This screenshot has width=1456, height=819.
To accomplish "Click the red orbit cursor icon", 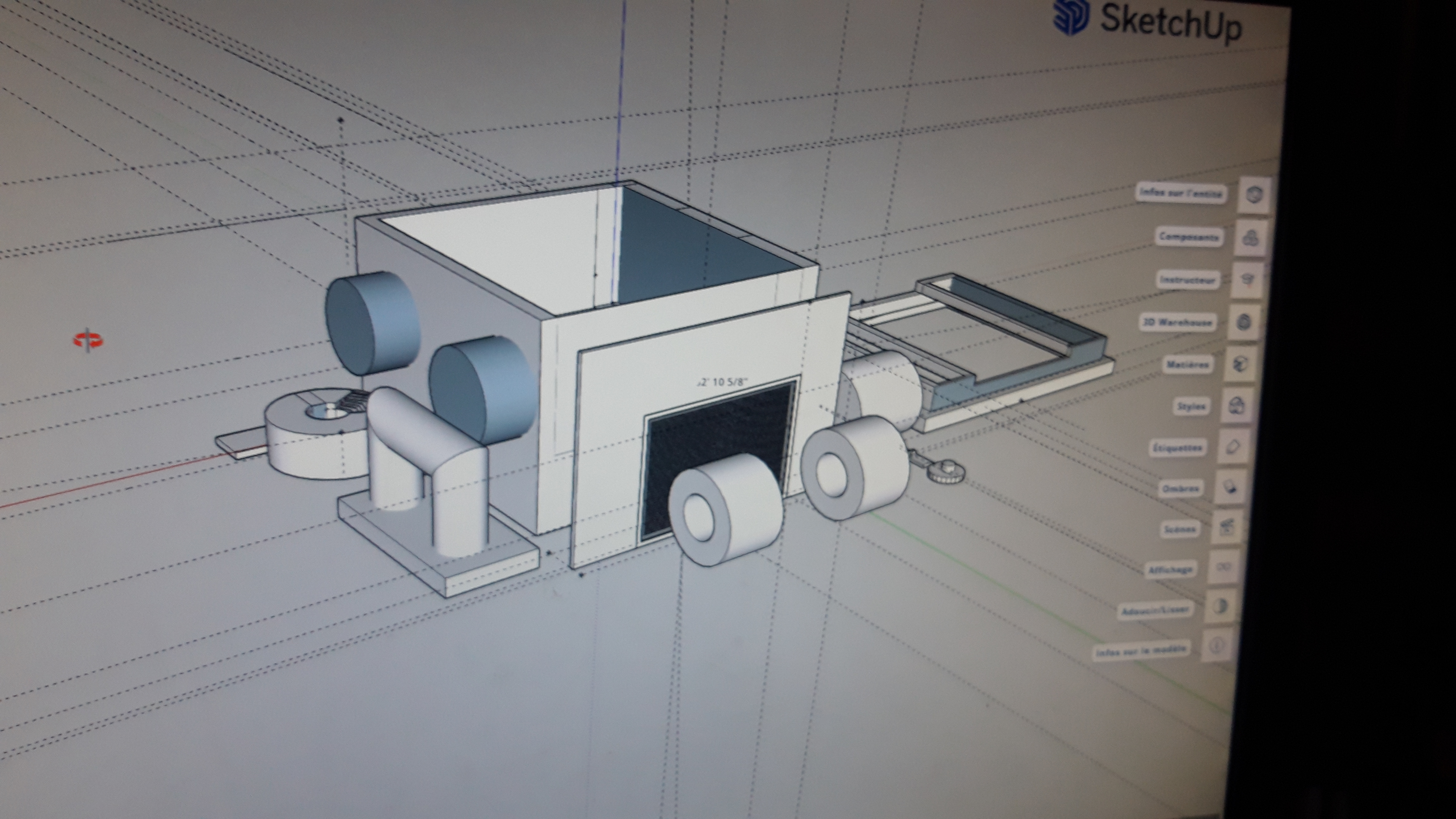I will (x=89, y=340).
